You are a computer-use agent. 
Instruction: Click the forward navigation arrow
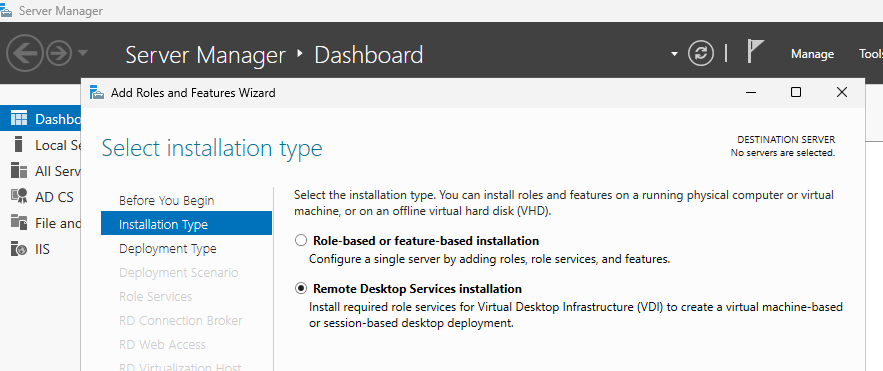[x=59, y=53]
